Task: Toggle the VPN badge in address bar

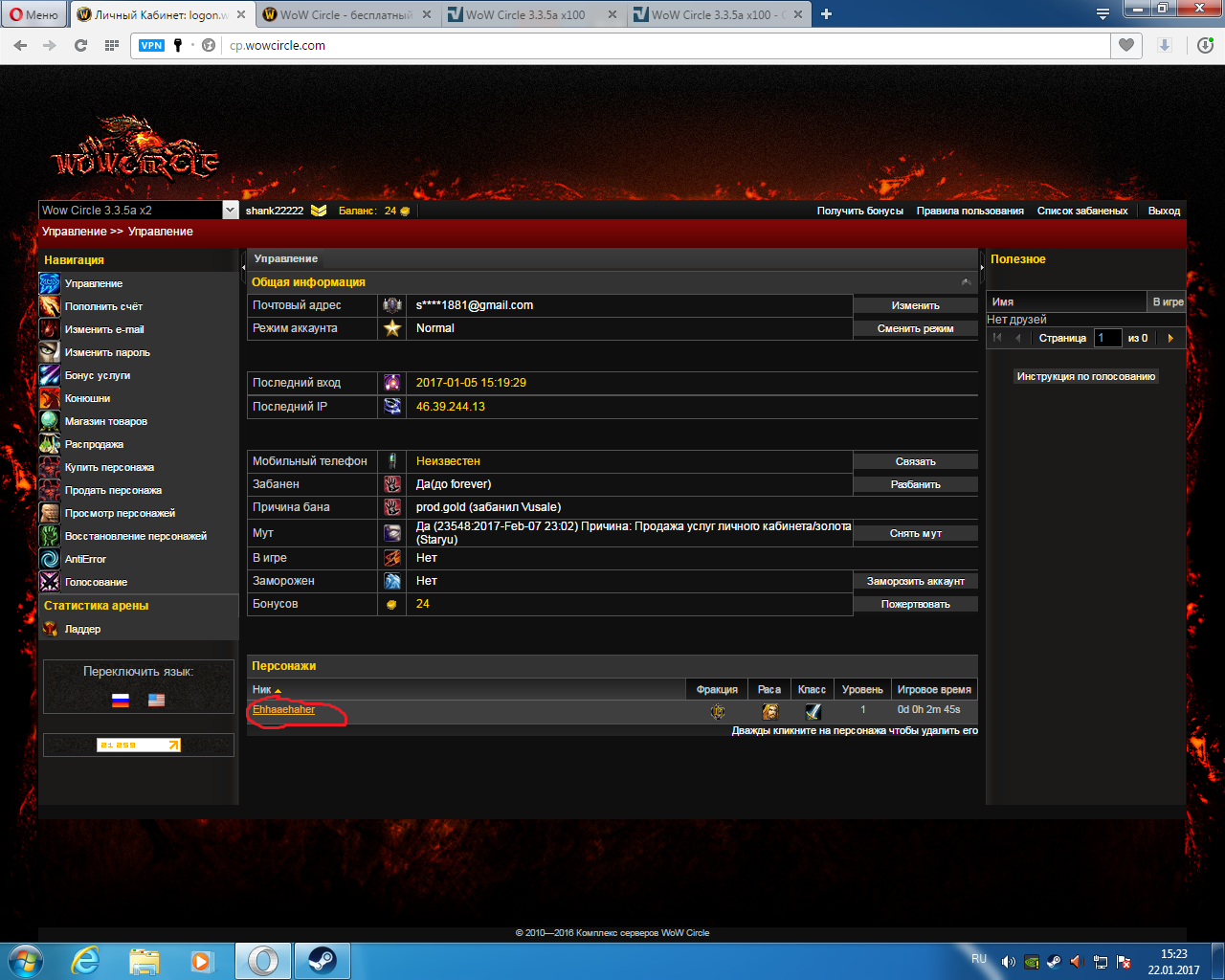Action: click(x=151, y=45)
